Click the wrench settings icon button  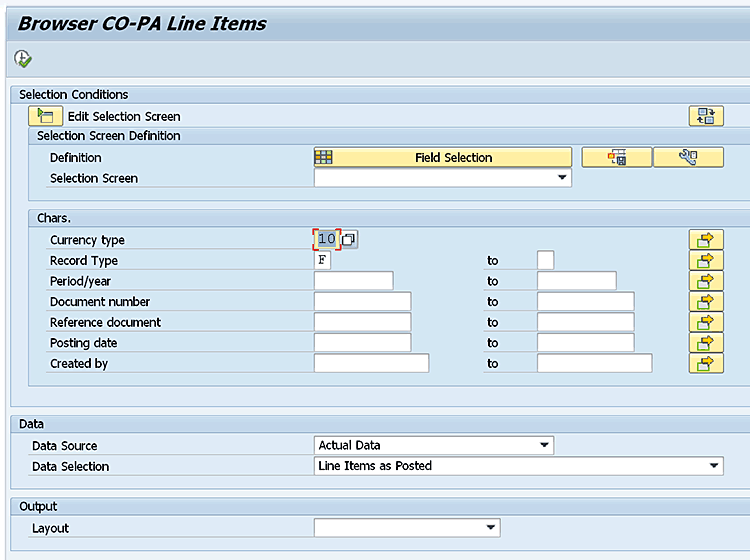pyautogui.click(x=688, y=157)
